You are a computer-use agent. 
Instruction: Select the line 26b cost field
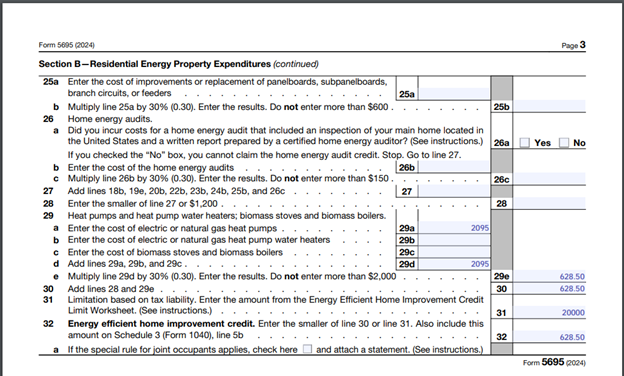(x=454, y=166)
